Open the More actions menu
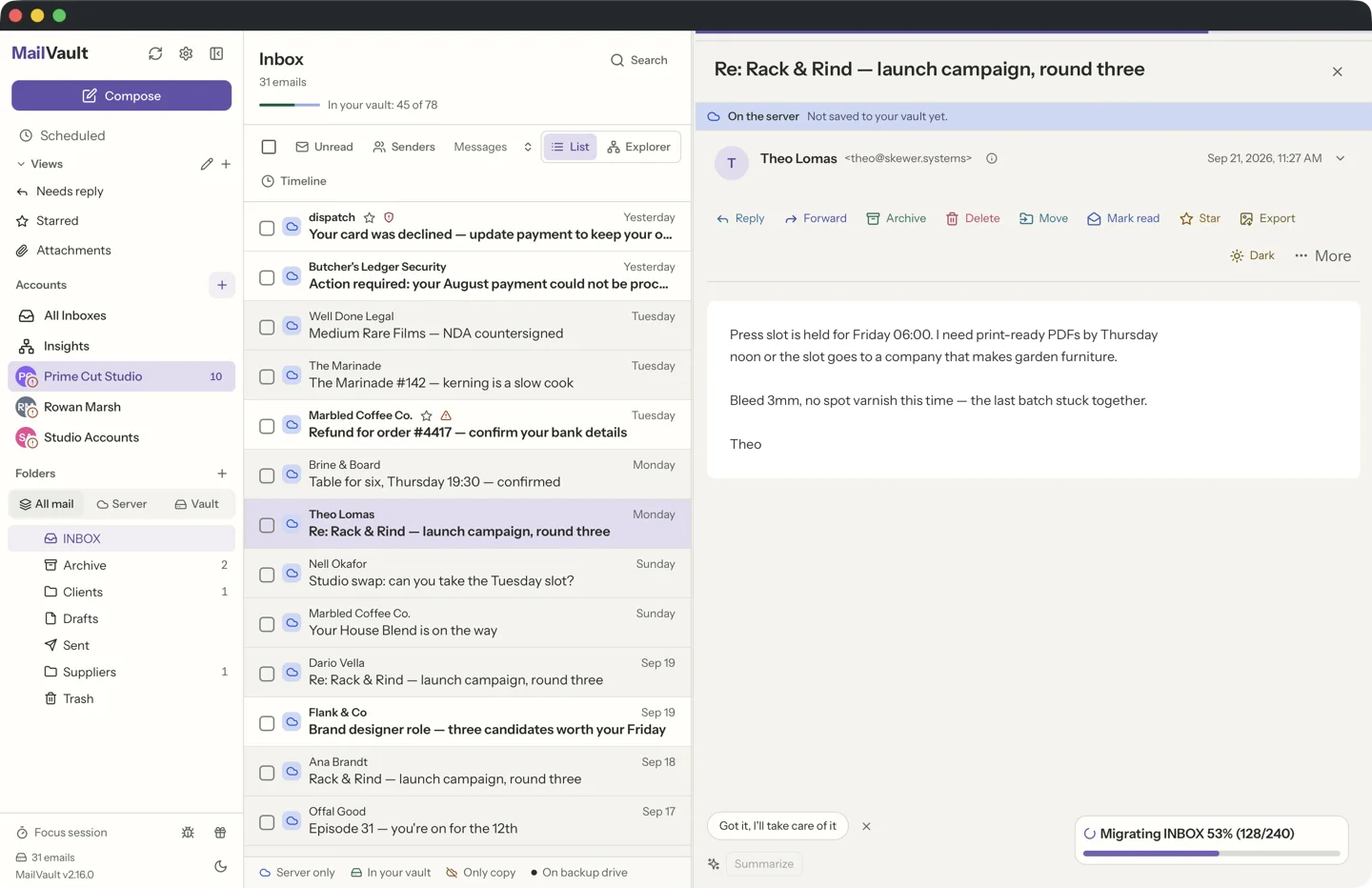This screenshot has height=888, width=1372. pos(1322,255)
